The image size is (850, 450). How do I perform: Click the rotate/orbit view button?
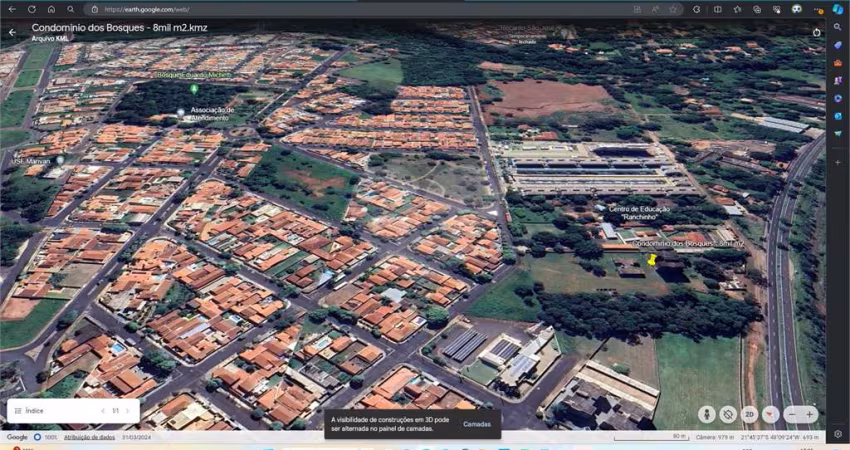(x=728, y=415)
